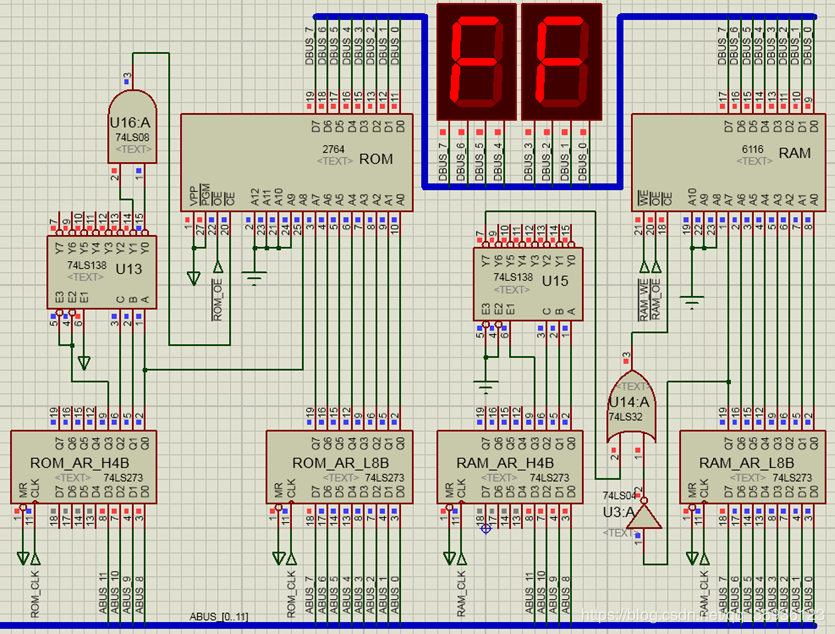Select the 2764 ROM chip

(296, 159)
